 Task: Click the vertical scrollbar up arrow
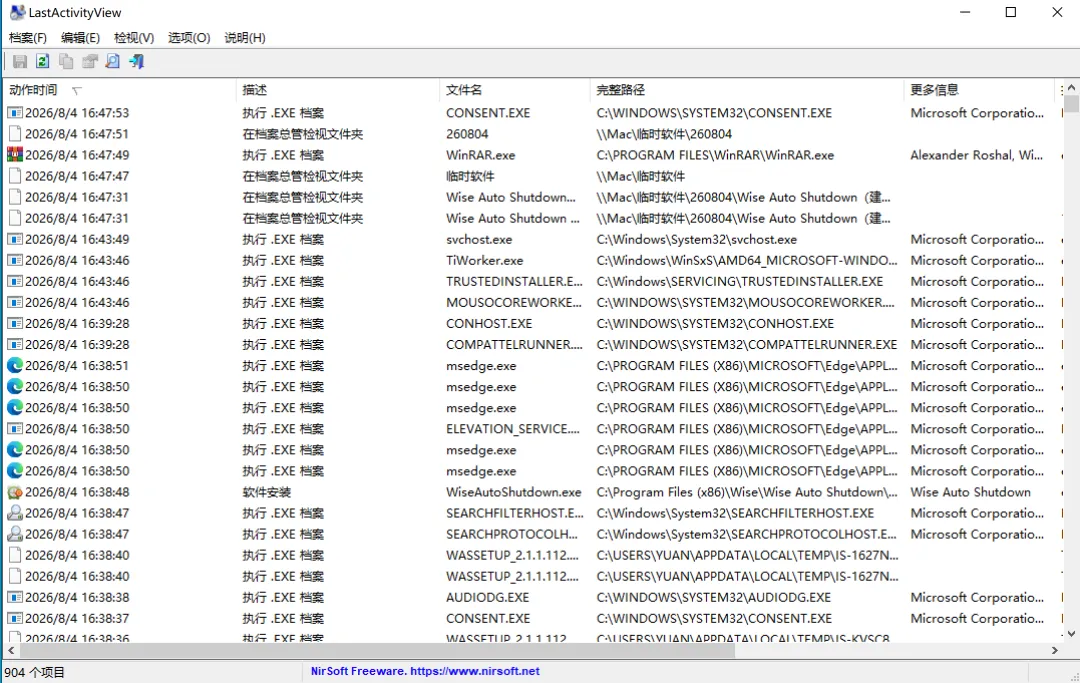point(1071,88)
